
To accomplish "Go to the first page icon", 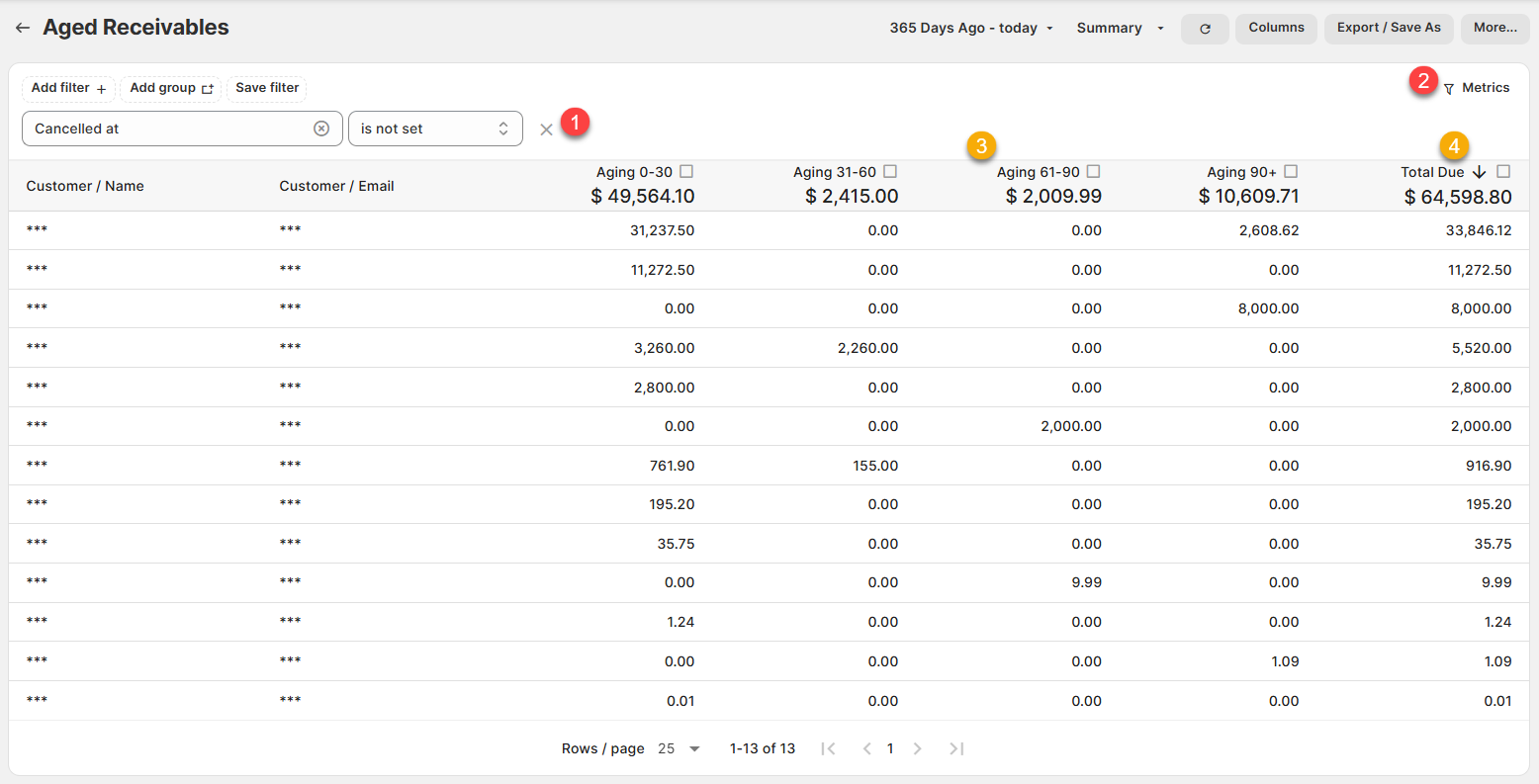I will [x=828, y=748].
